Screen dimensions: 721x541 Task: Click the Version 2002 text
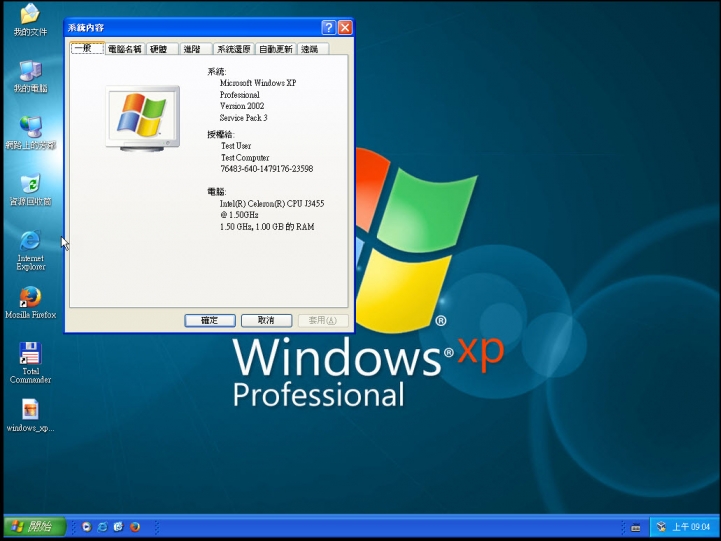[x=242, y=106]
